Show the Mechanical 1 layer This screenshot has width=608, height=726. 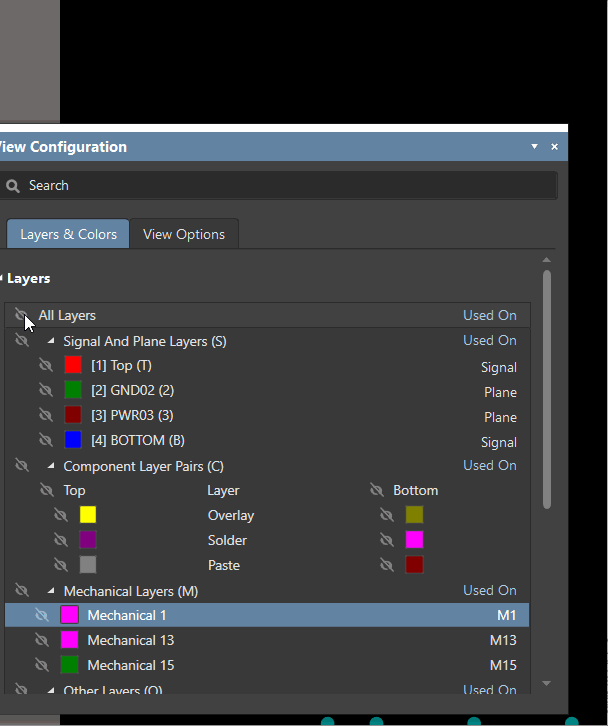(42, 615)
